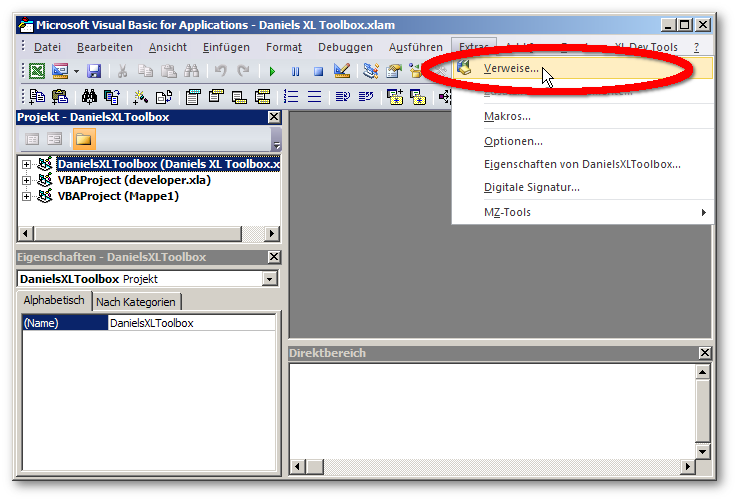View Object icon in Projekt pane
The width and height of the screenshot is (737, 501).
coord(55,139)
